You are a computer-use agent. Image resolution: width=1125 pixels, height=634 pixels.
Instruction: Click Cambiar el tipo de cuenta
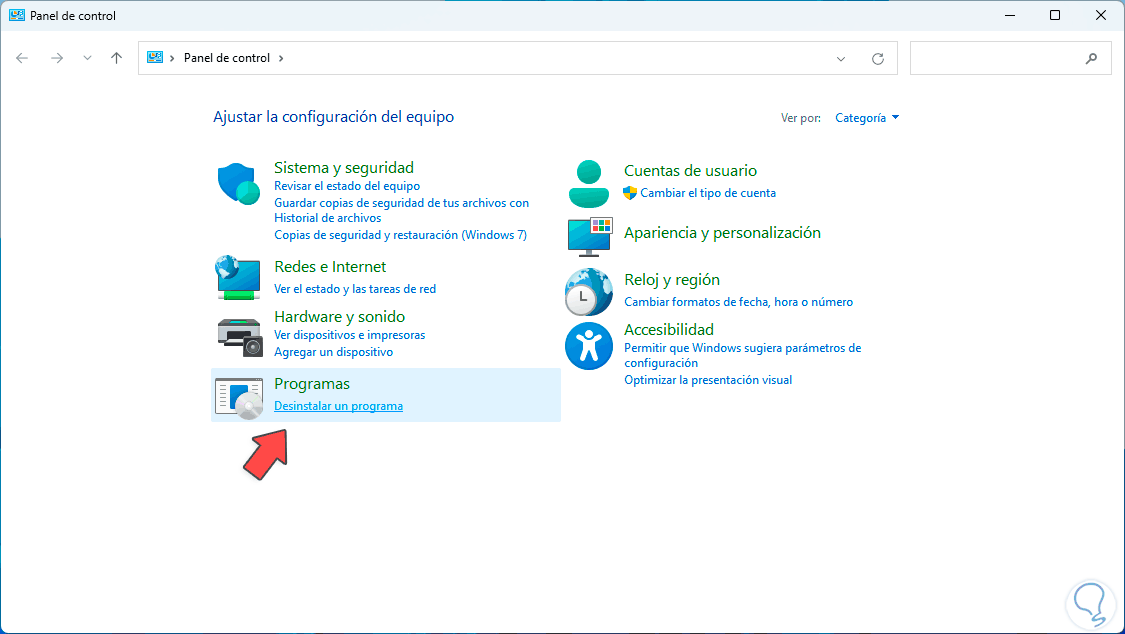(708, 193)
